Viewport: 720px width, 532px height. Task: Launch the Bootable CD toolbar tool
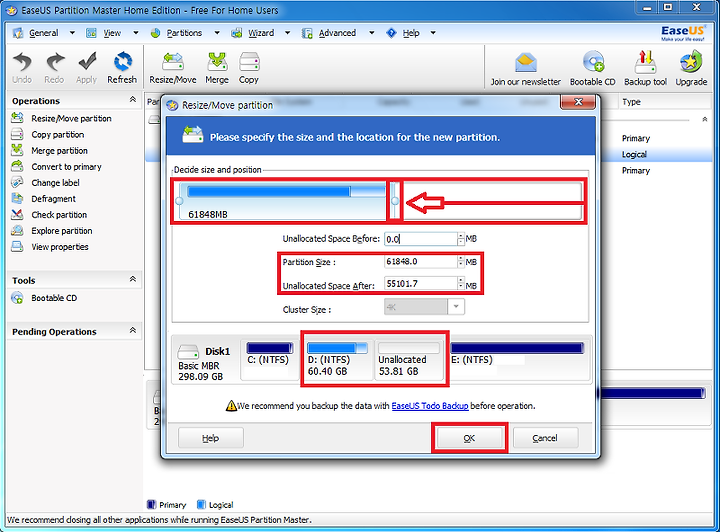click(x=593, y=69)
